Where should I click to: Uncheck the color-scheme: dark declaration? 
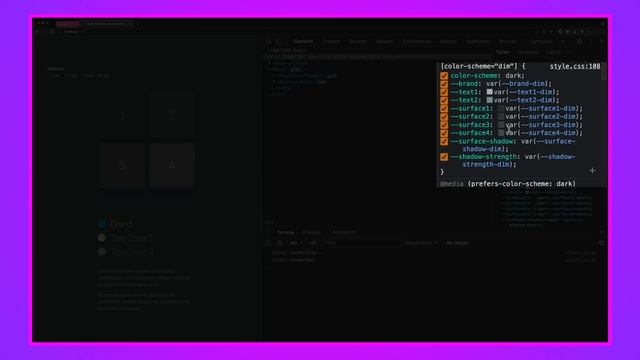pos(444,76)
